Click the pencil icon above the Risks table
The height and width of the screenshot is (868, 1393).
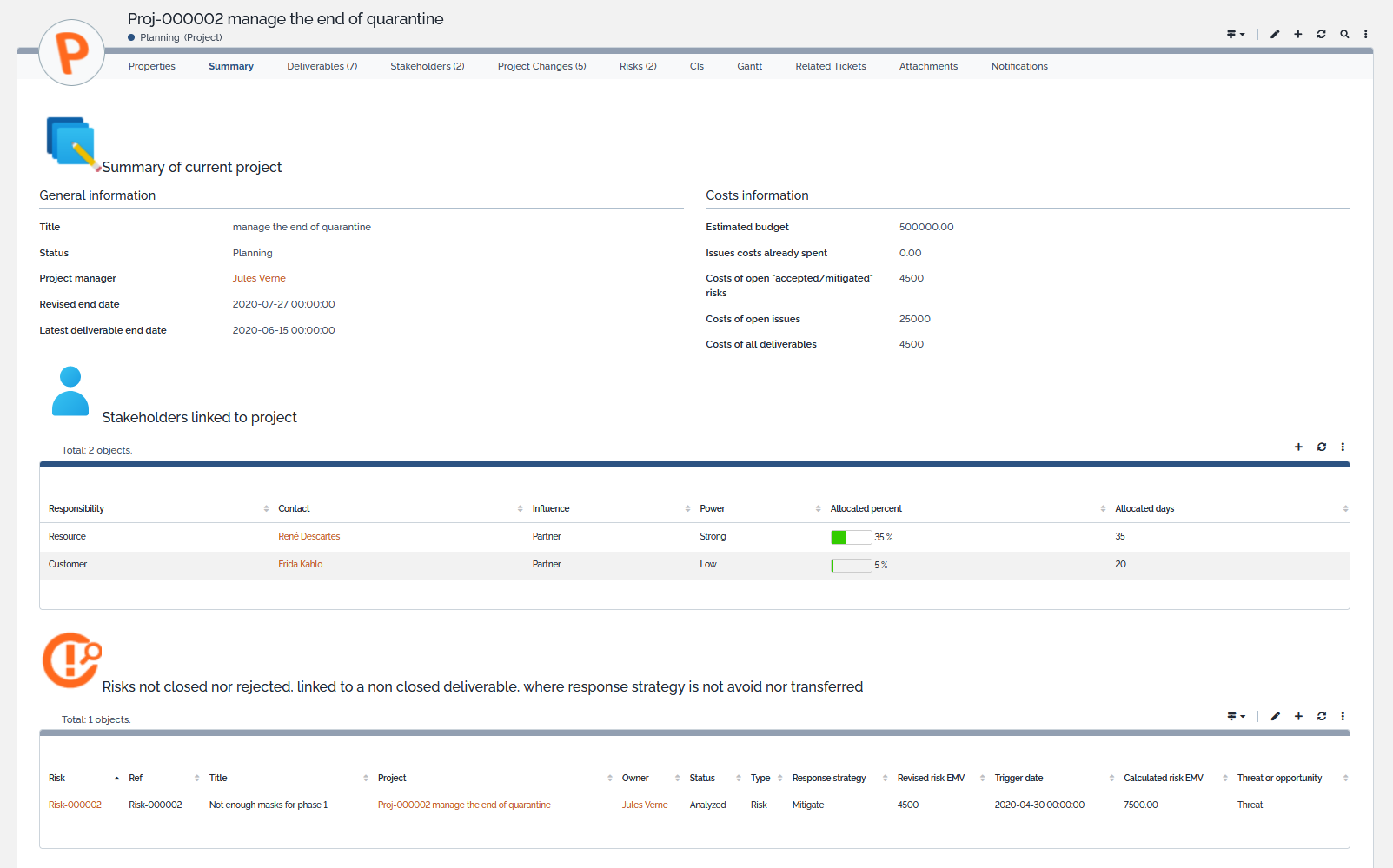click(x=1275, y=716)
